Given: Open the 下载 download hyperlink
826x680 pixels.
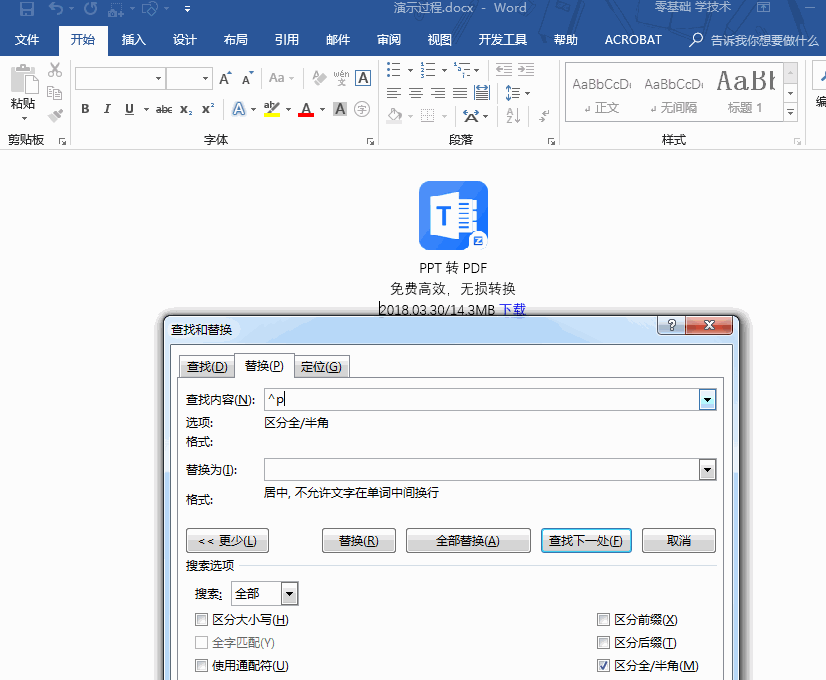Looking at the screenshot, I should [513, 309].
